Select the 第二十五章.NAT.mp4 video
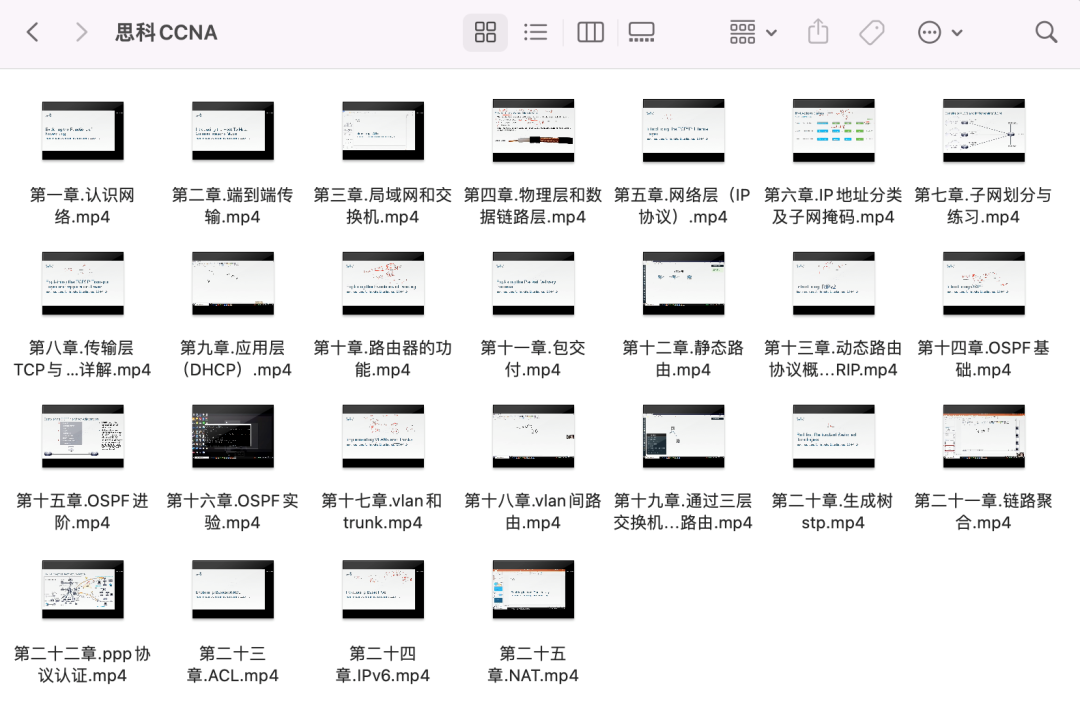1080x703 pixels. (x=533, y=590)
